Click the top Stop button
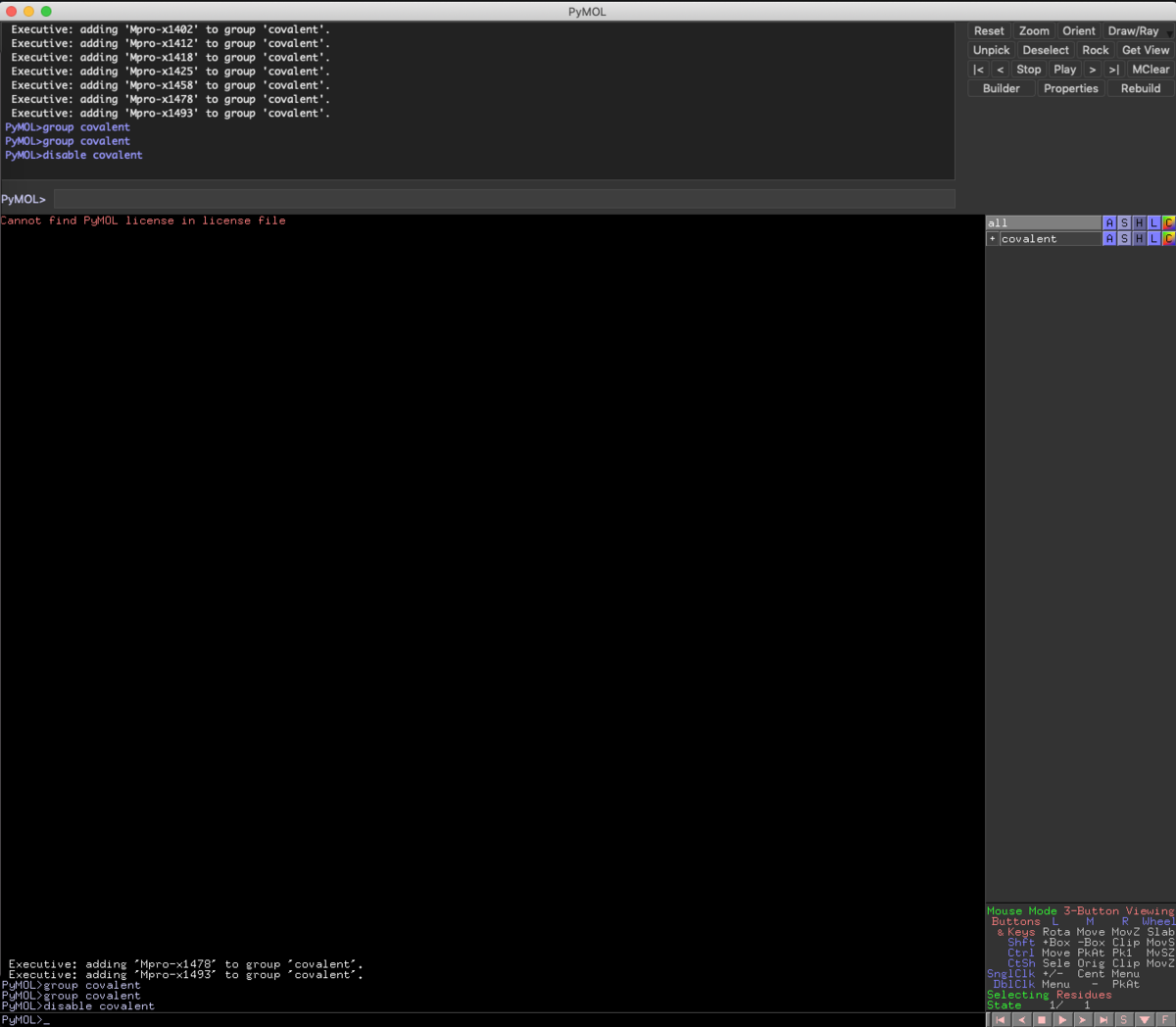This screenshot has width=1176, height=1027. [1029, 70]
